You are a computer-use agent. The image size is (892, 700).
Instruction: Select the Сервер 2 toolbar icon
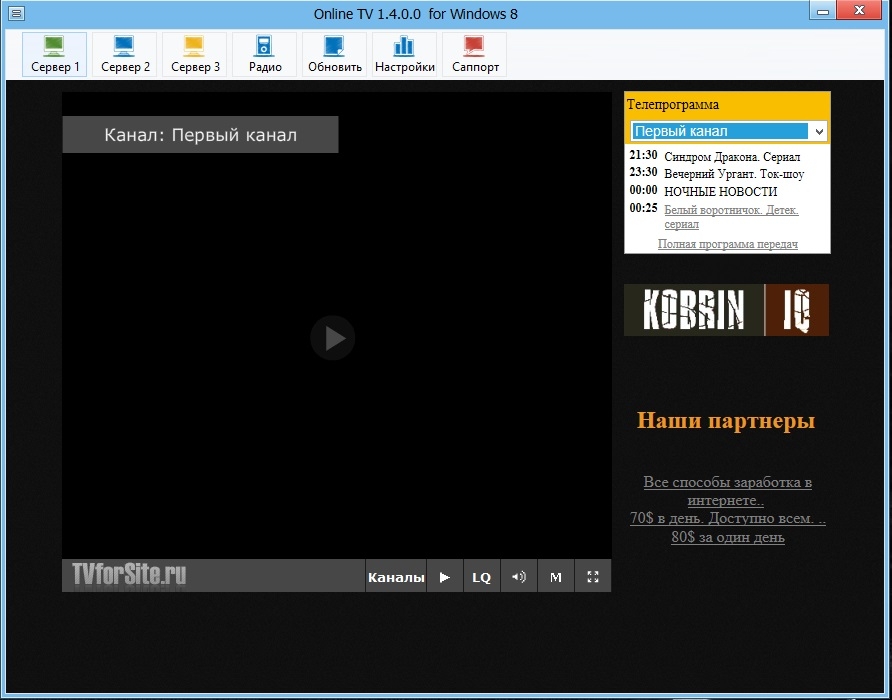tap(125, 54)
